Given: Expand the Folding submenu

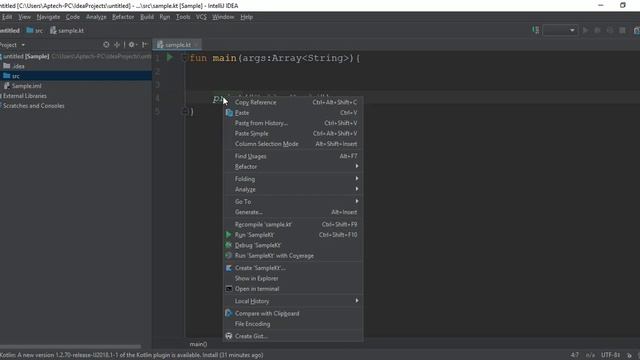Looking at the screenshot, I should pyautogui.click(x=293, y=179).
